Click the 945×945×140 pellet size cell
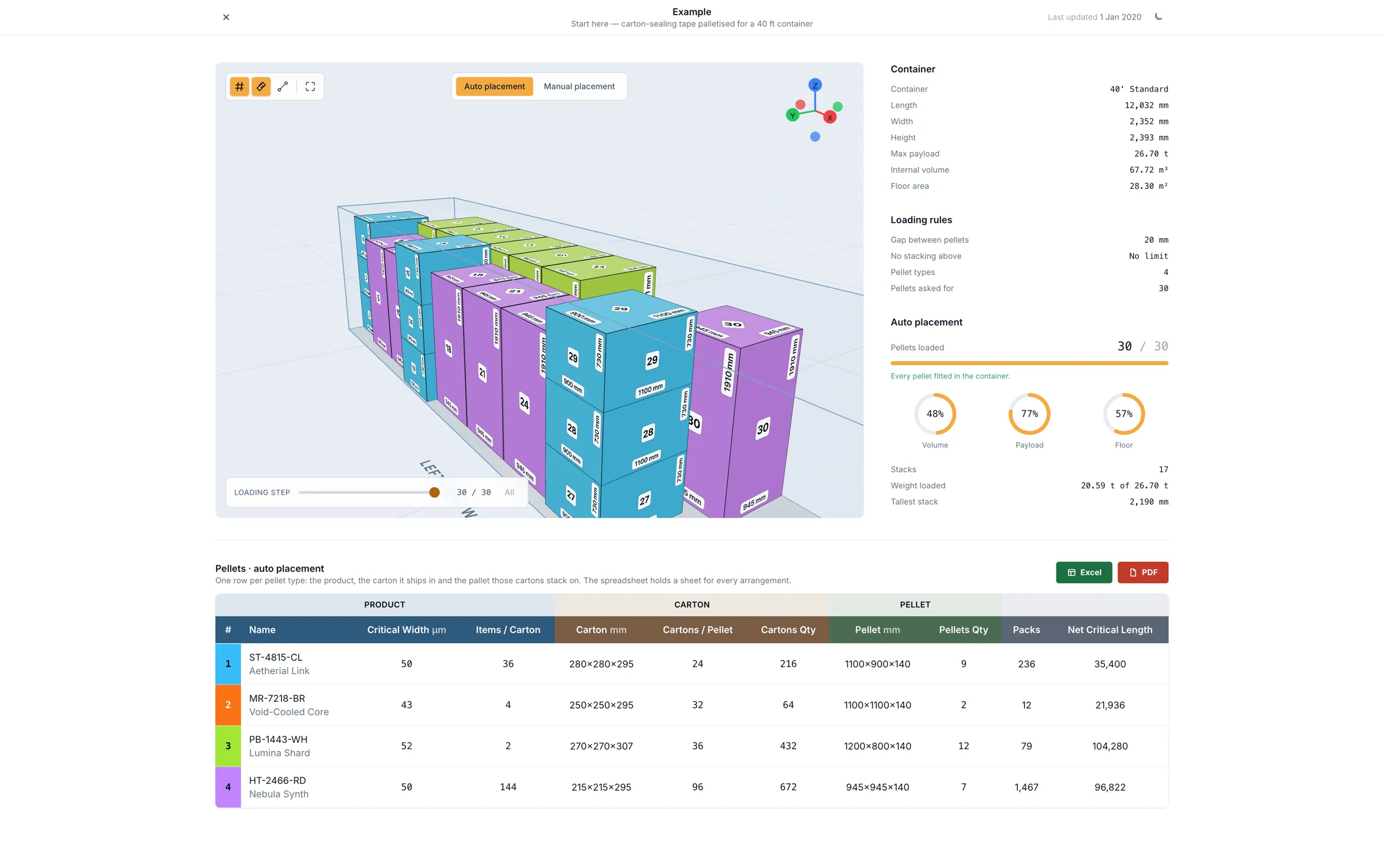The width and height of the screenshot is (1384, 868). click(x=877, y=787)
